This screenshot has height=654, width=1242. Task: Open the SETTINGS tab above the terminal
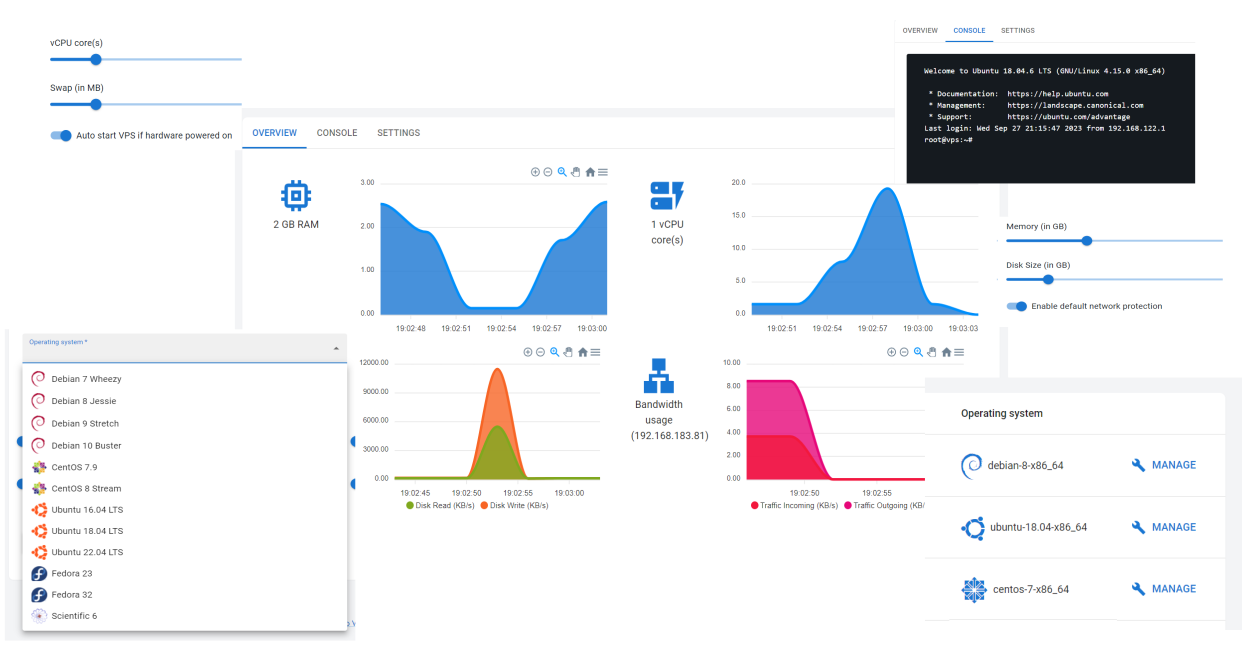pyautogui.click(x=1018, y=31)
